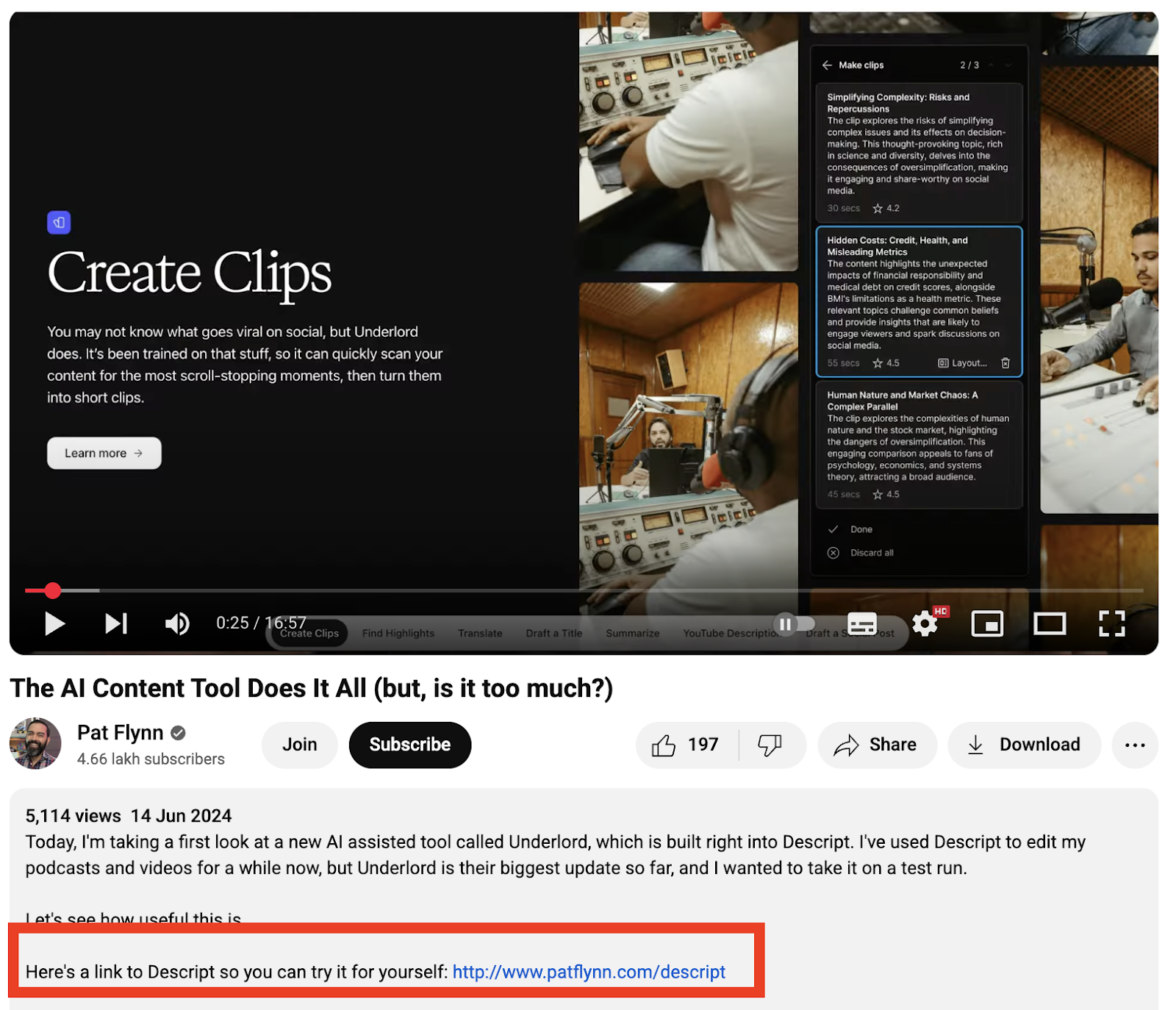Click the purple Descript logo icon

click(59, 223)
